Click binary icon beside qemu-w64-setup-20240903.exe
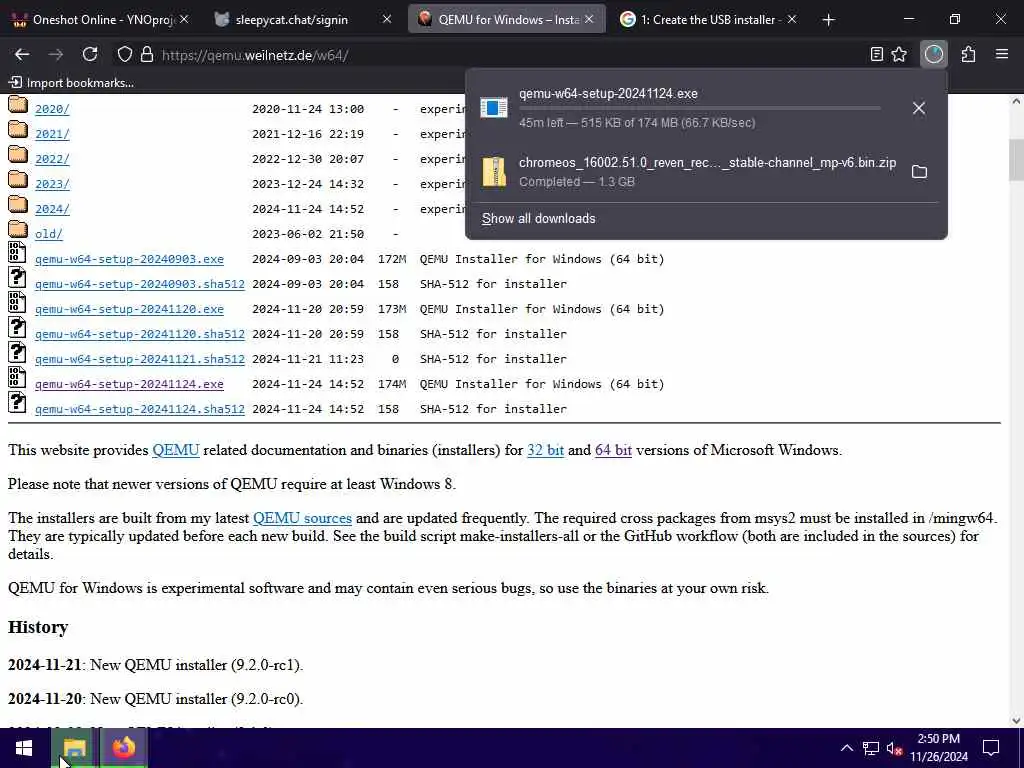 click(17, 253)
